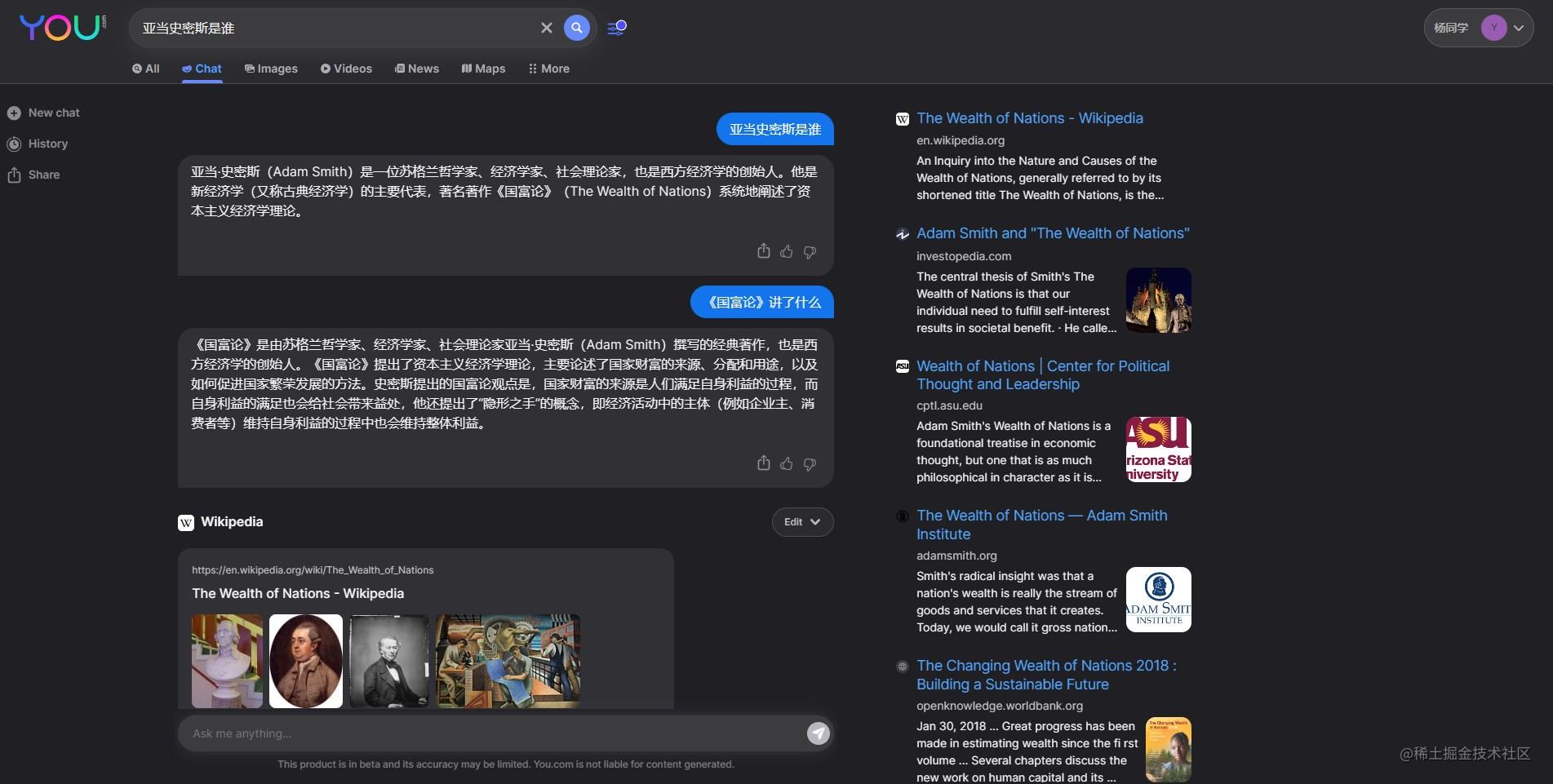Open the Adam Smith bust thumbnail
Viewport: 1553px width, 784px height.
227,661
